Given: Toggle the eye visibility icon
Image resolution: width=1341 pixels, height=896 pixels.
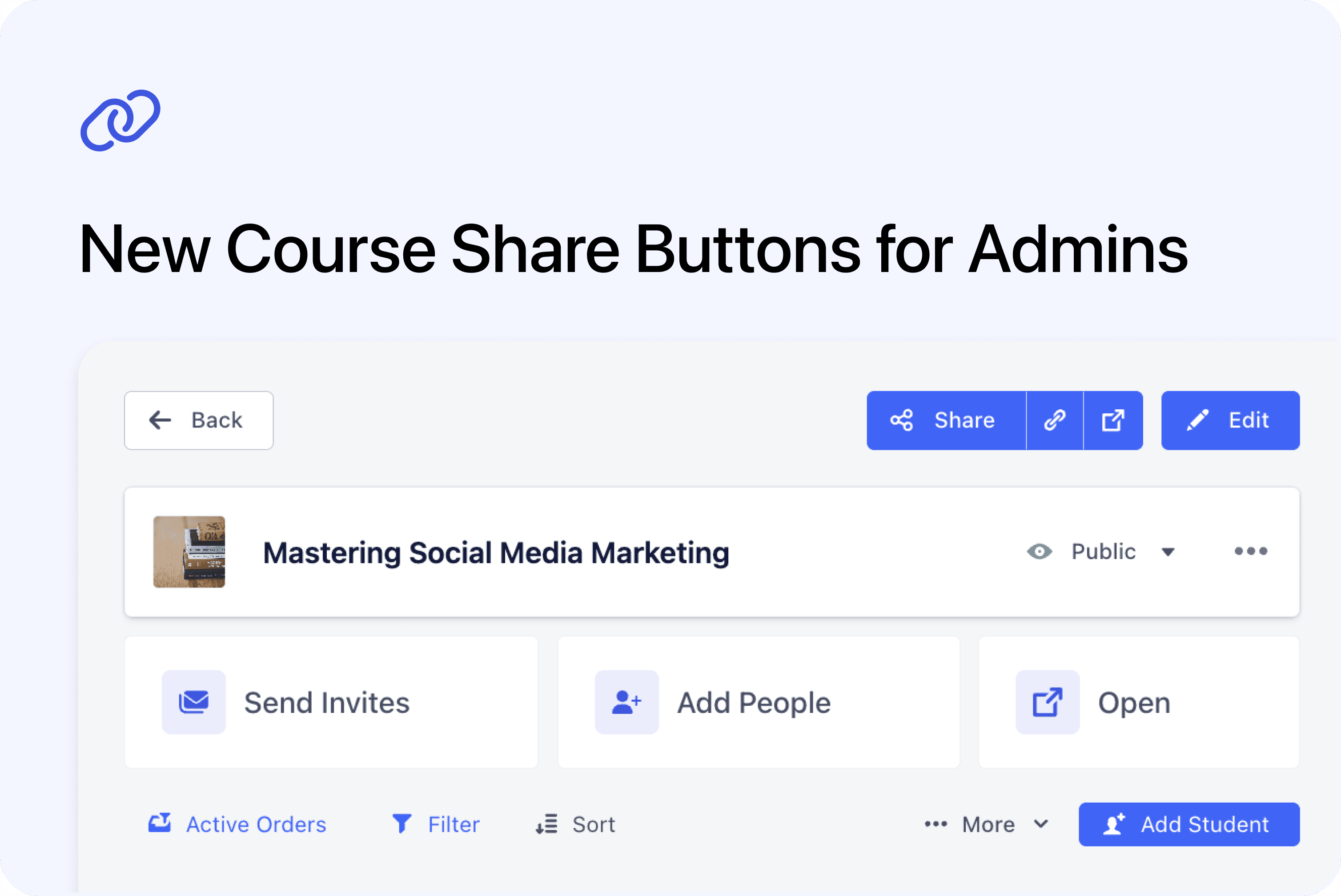Looking at the screenshot, I should [1039, 552].
